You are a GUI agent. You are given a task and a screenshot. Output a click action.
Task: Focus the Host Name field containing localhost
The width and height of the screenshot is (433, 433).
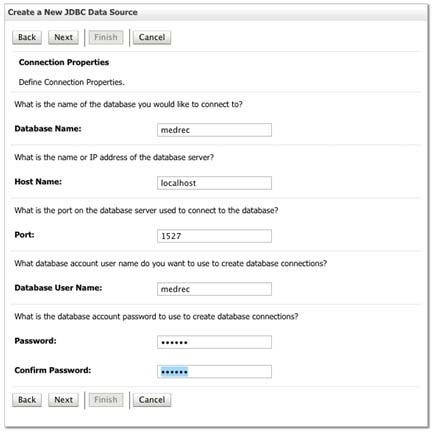pyautogui.click(x=214, y=183)
